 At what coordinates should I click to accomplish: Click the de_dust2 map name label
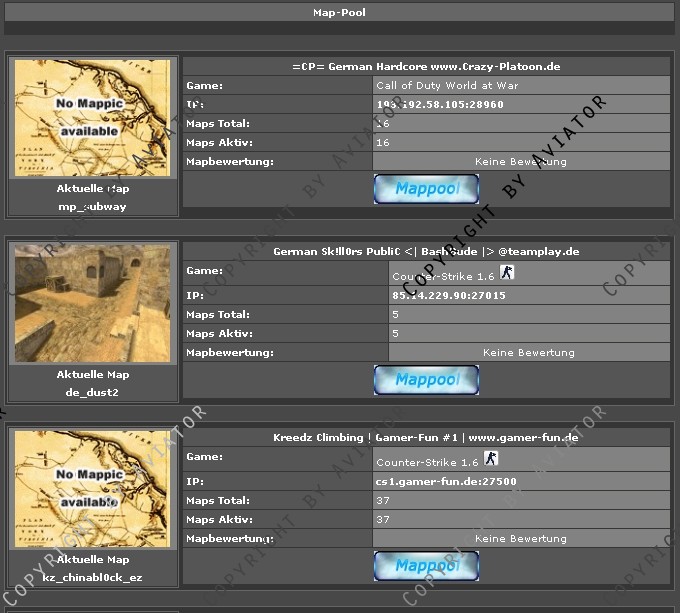pos(93,393)
